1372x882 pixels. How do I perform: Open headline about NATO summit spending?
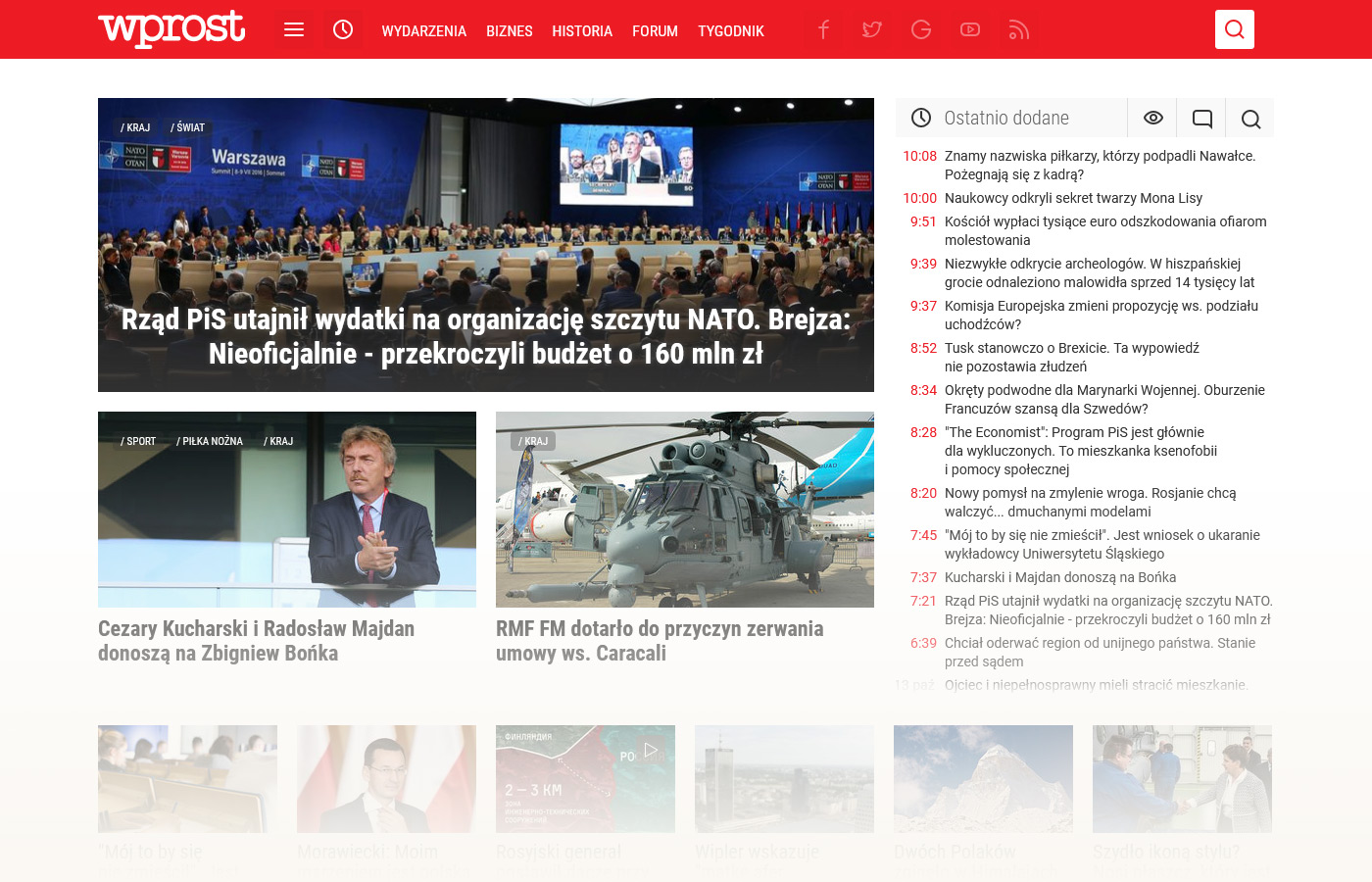(x=486, y=336)
